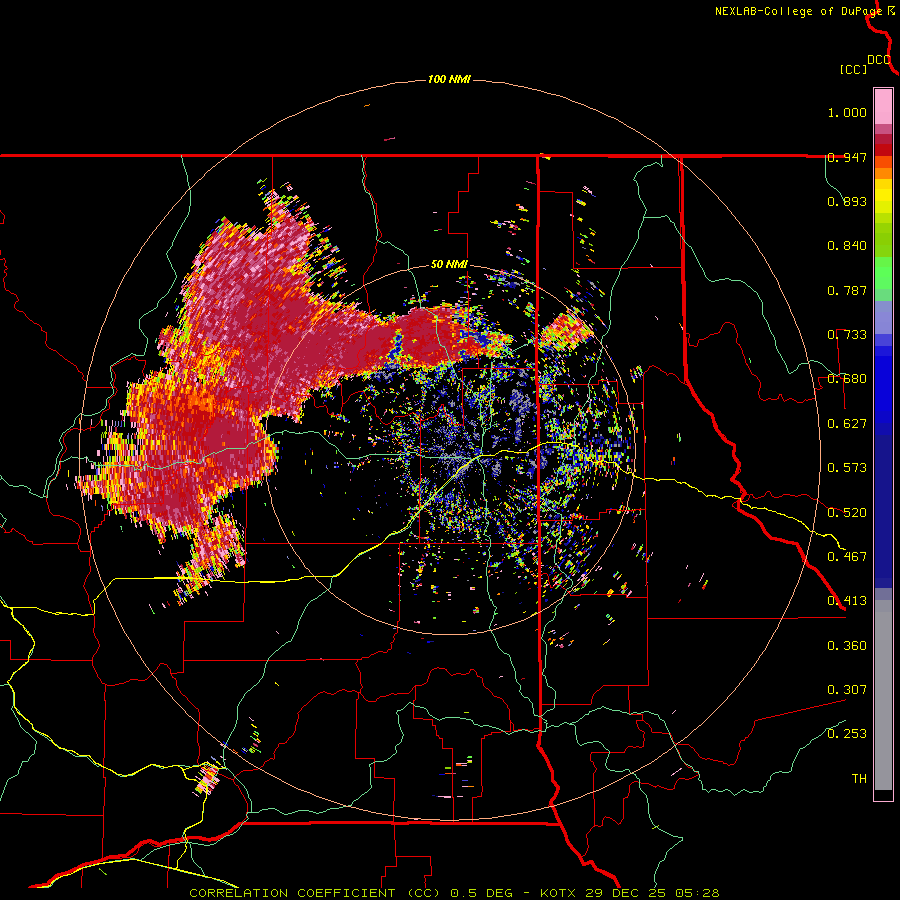
Task: Click the 0.840 scale value
Action: pyautogui.click(x=847, y=246)
